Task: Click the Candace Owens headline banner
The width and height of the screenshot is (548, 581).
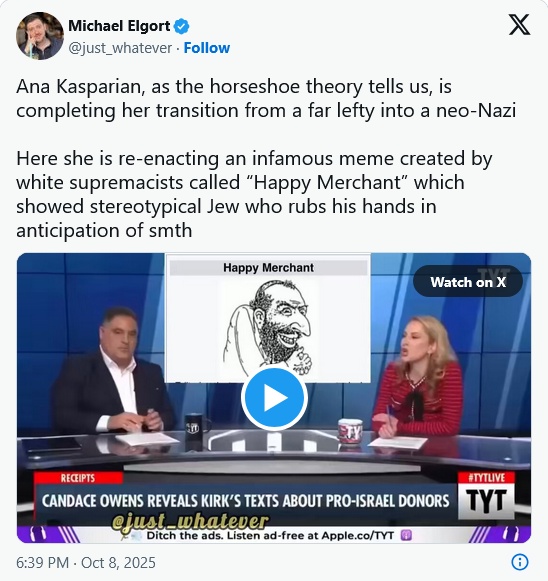Action: click(246, 501)
